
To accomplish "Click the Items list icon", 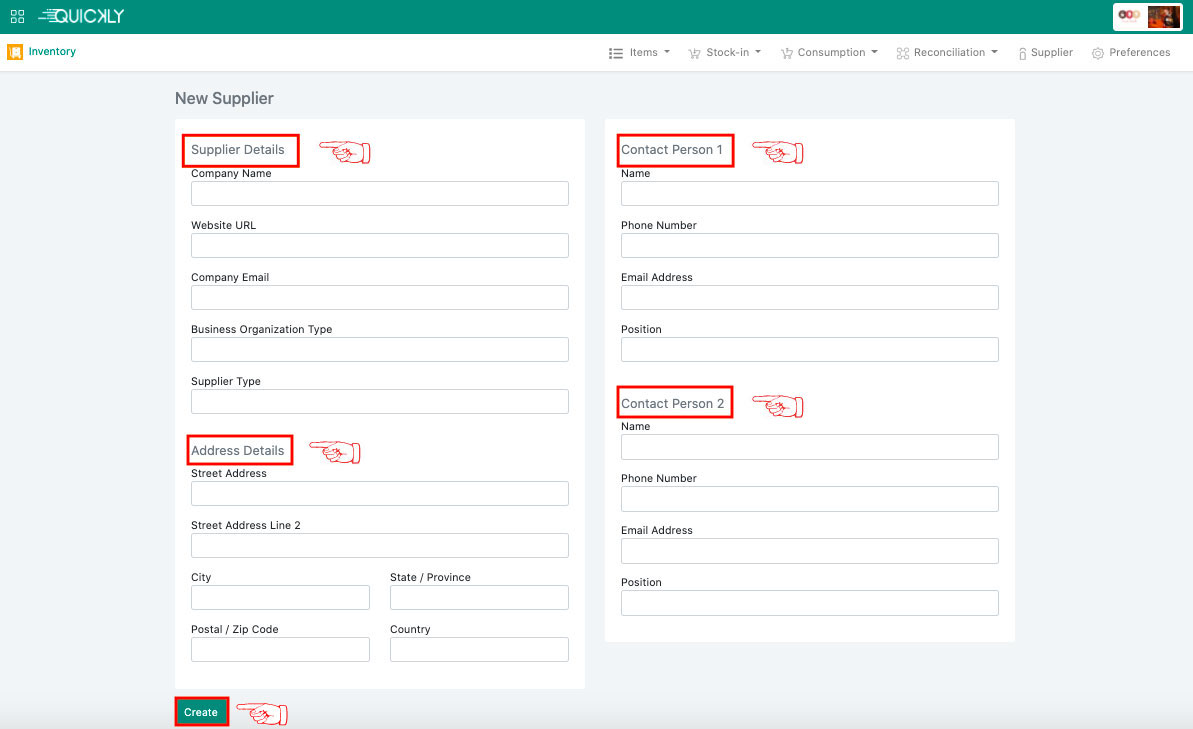I will pos(616,53).
